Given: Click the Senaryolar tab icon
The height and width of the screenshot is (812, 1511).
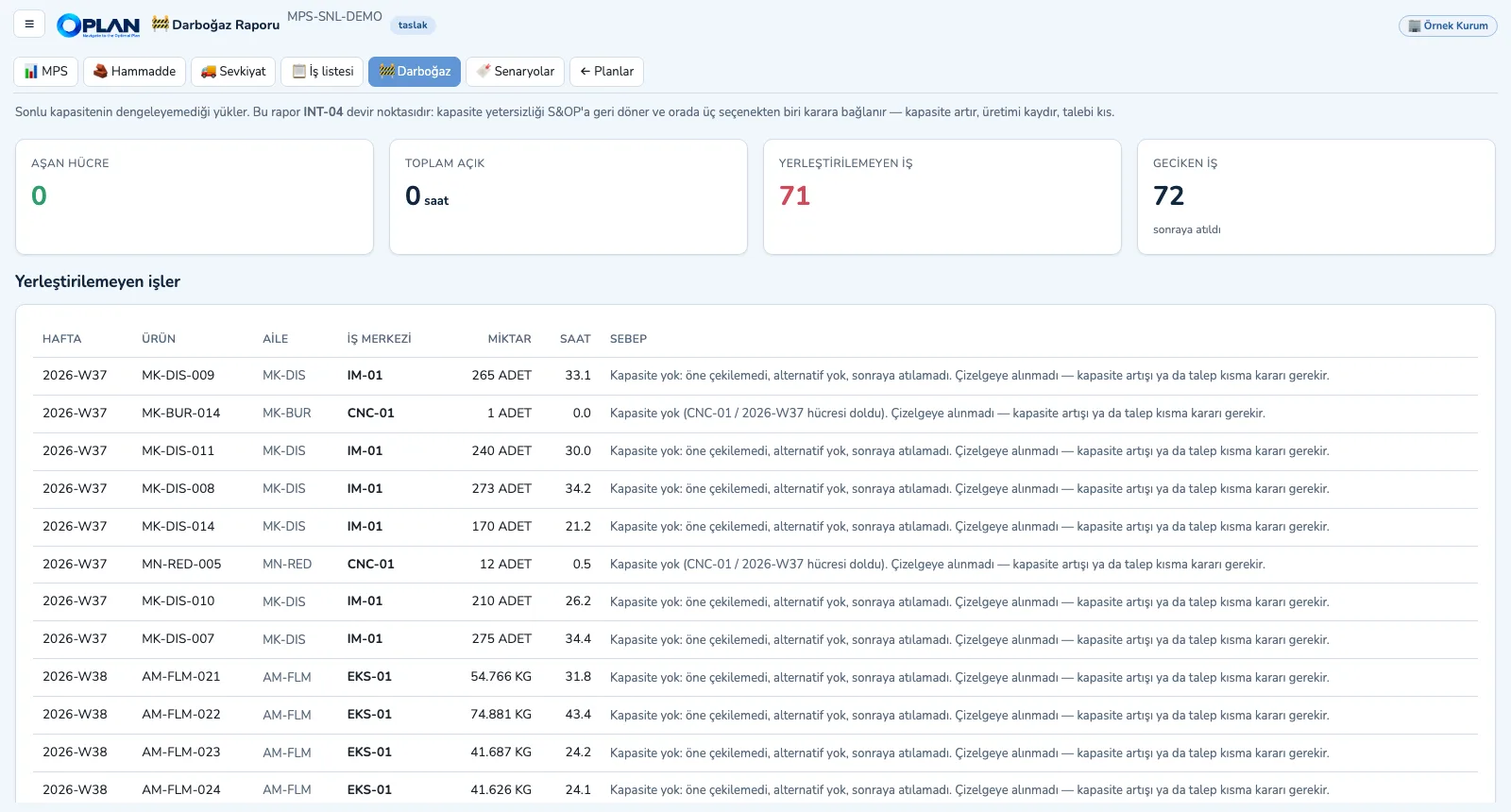Looking at the screenshot, I should click(484, 72).
